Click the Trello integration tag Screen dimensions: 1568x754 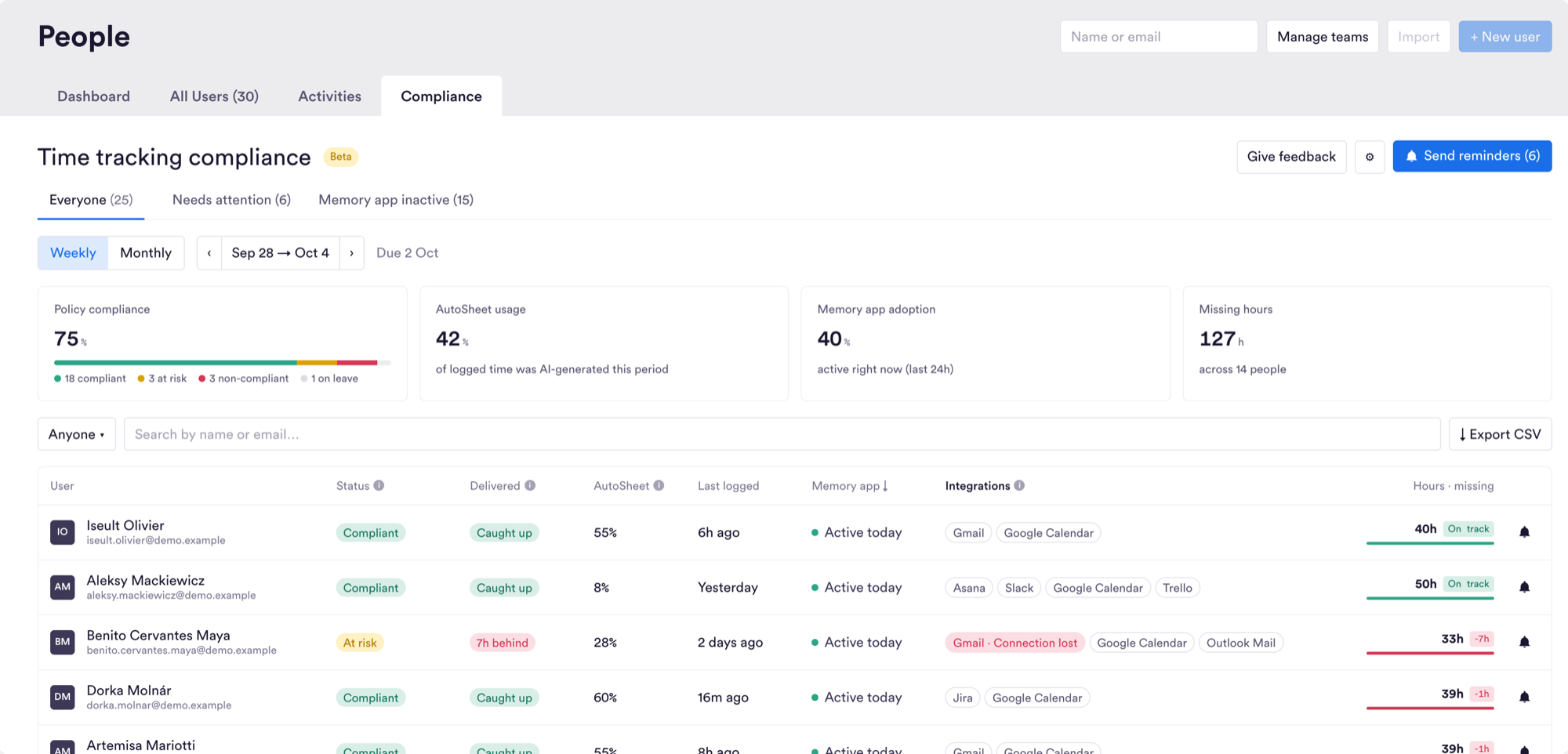coord(1178,588)
